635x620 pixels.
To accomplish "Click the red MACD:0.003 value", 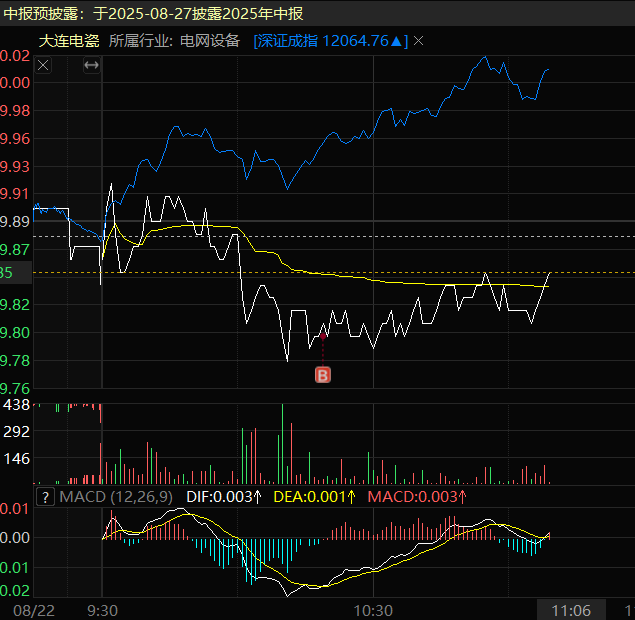I will click(417, 497).
